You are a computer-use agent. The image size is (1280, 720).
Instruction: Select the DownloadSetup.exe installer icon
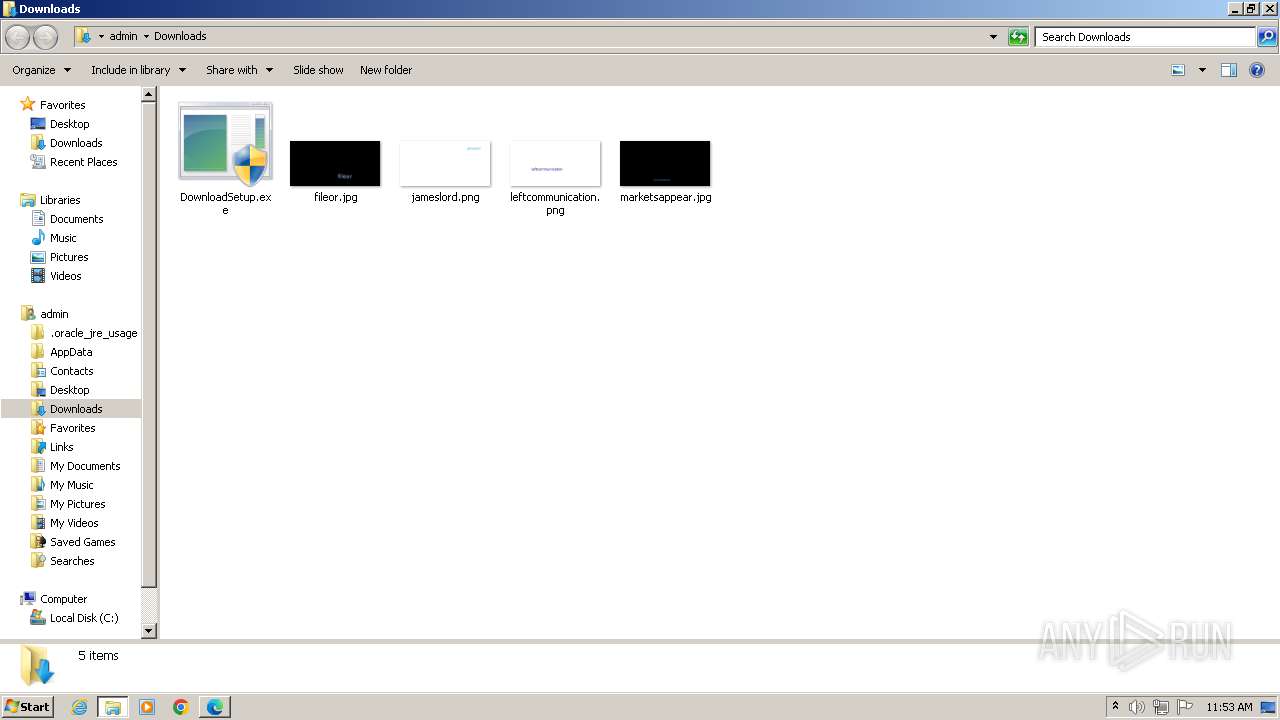[x=225, y=144]
